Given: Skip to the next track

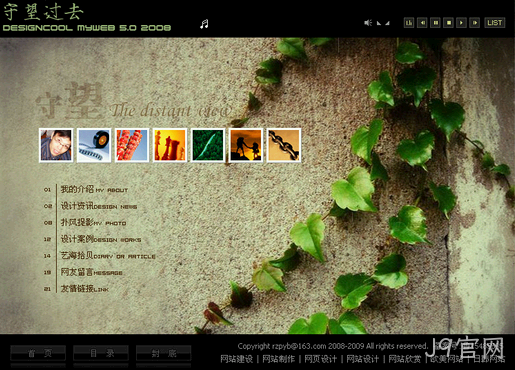Looking at the screenshot, I should [475, 23].
